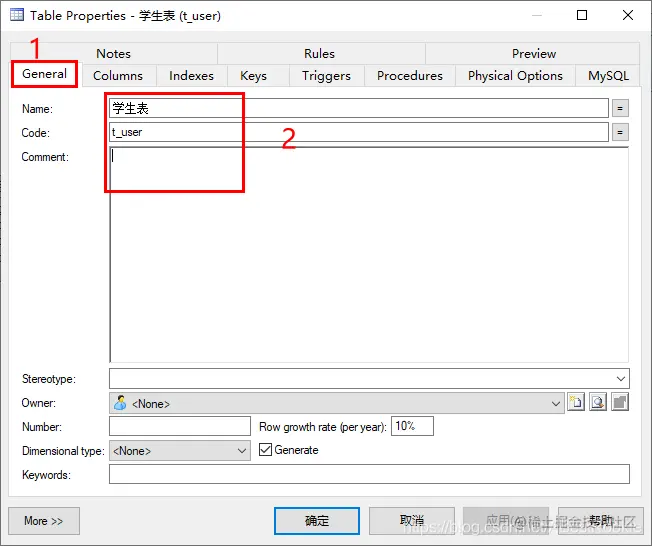
Task: Maximize the Table Properties window
Action: click(582, 15)
